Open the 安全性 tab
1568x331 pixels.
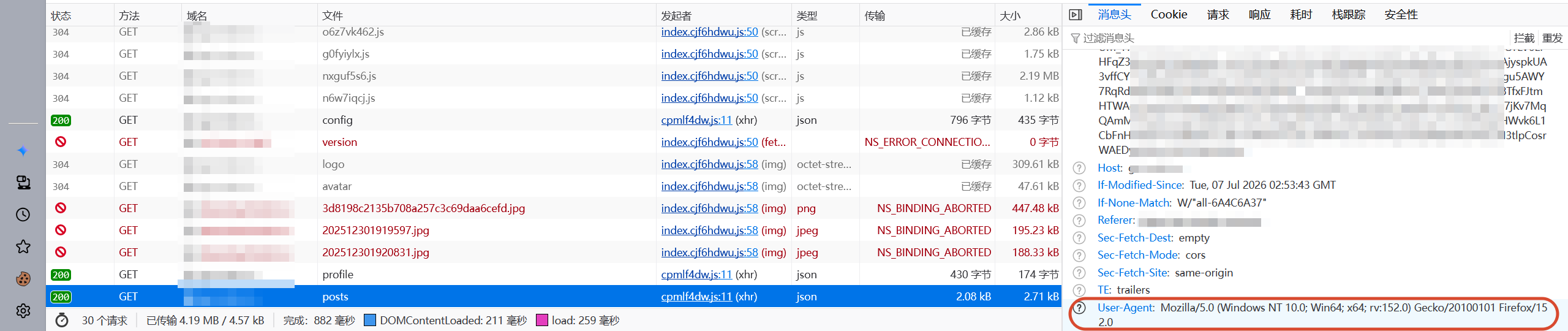point(1401,15)
